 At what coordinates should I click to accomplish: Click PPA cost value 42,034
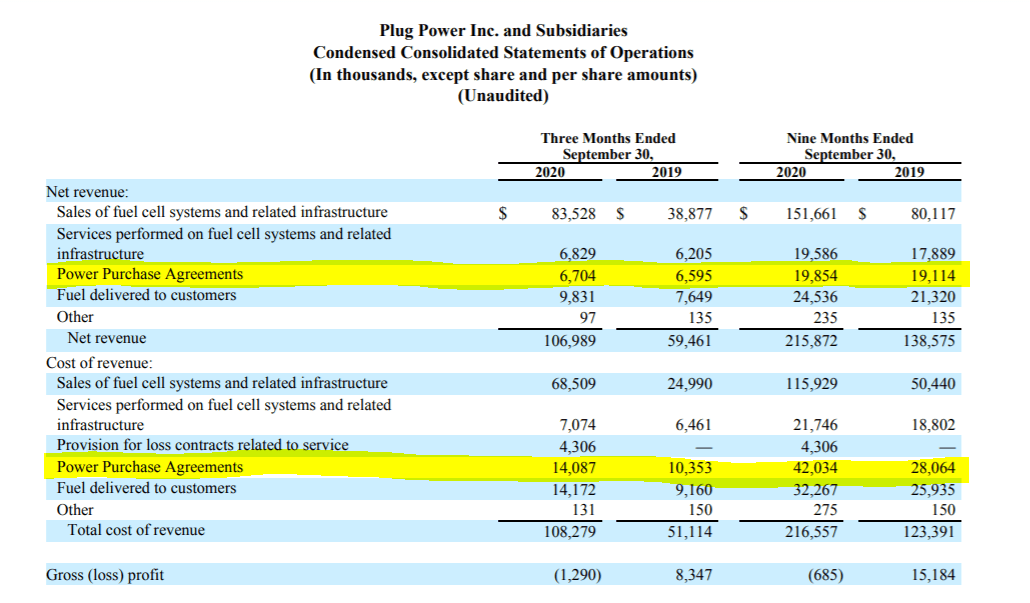815,468
